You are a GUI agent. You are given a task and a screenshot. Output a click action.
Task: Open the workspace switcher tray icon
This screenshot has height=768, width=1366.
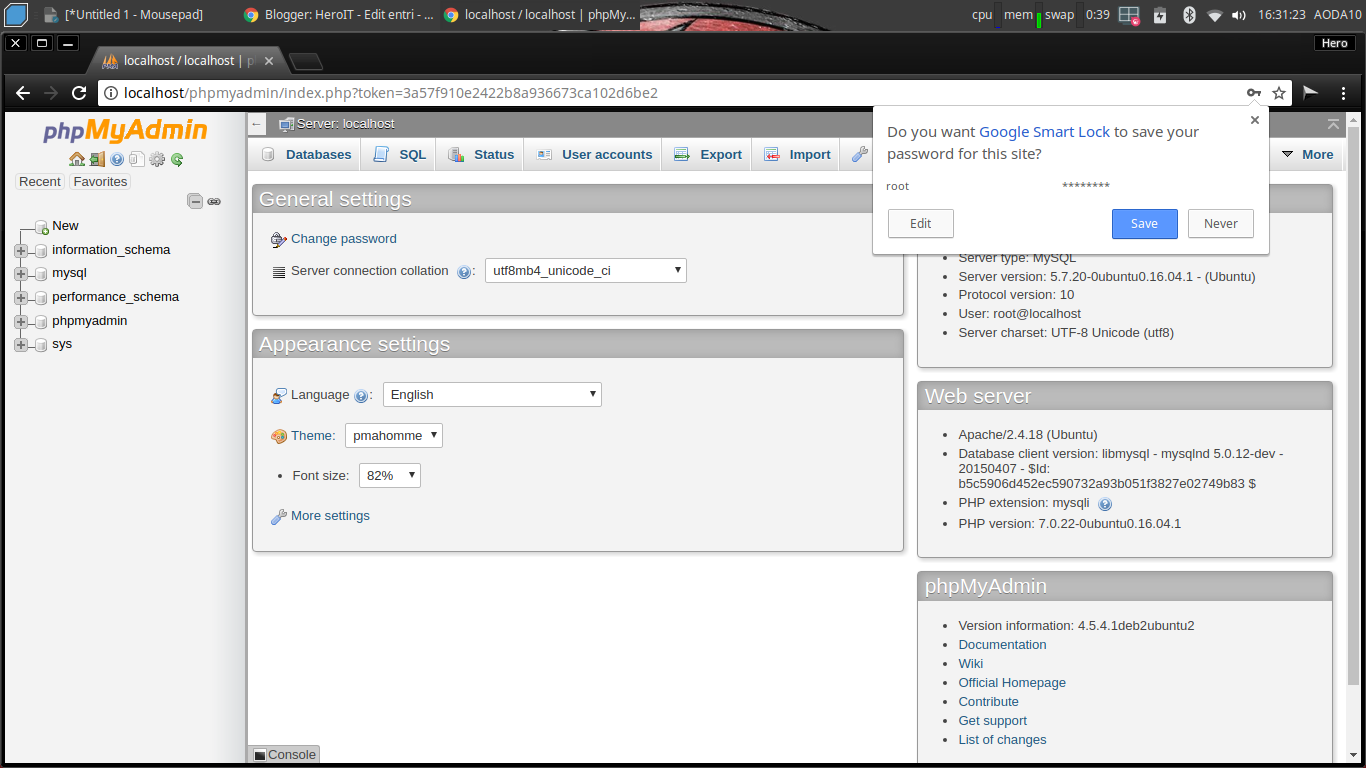pos(1129,15)
